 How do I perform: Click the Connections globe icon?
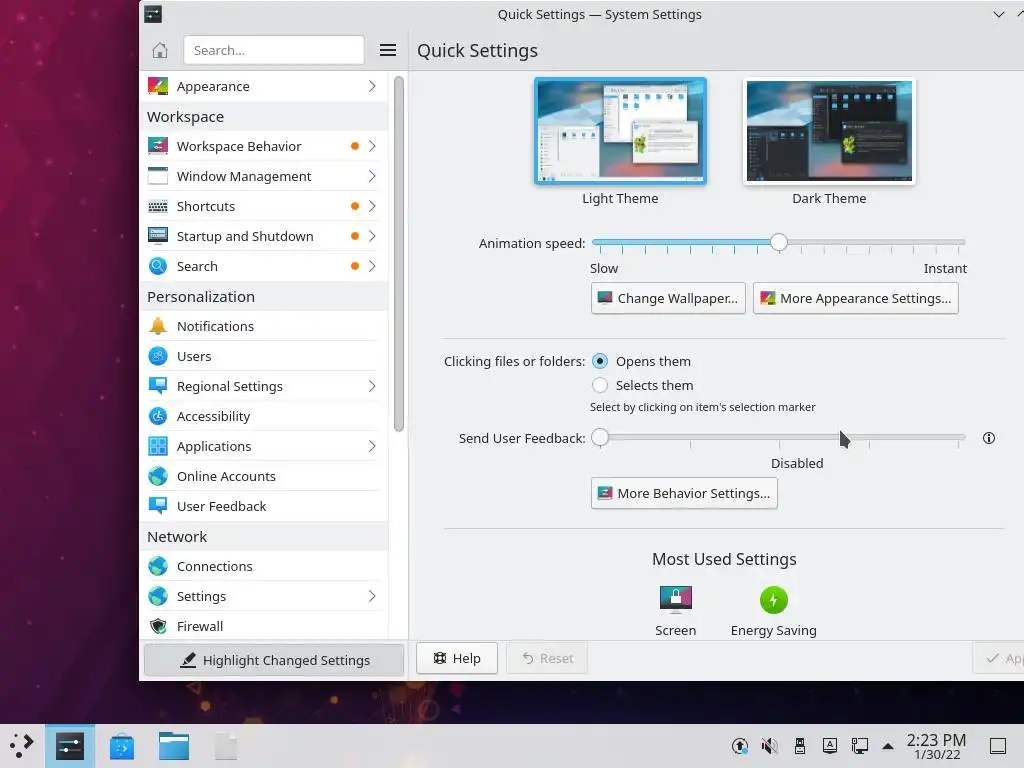click(x=158, y=566)
